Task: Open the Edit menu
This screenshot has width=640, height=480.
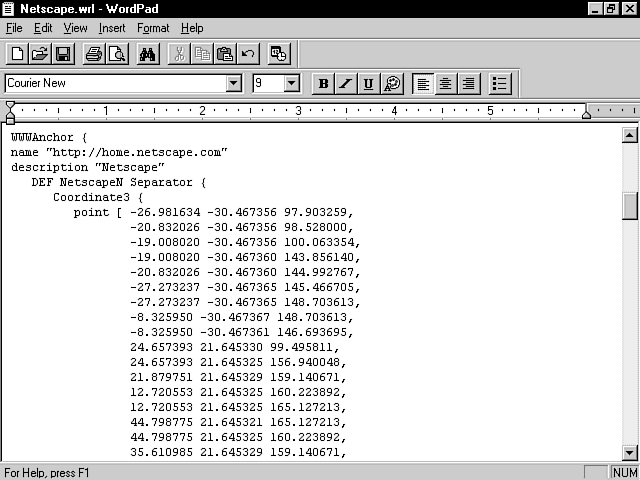Action: tap(43, 28)
